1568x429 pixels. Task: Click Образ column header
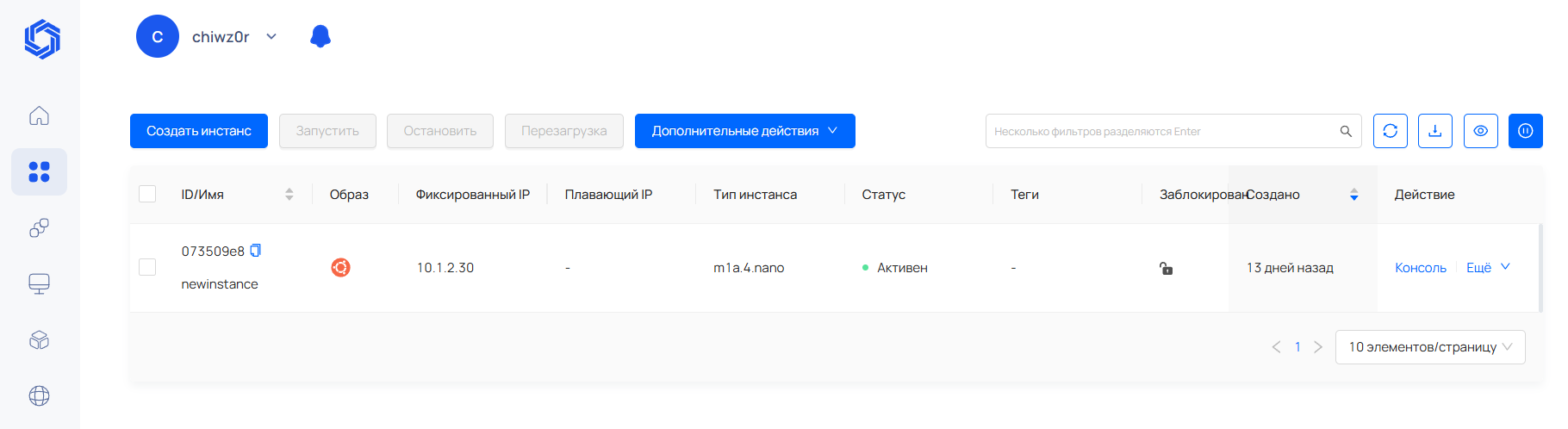pos(349,195)
